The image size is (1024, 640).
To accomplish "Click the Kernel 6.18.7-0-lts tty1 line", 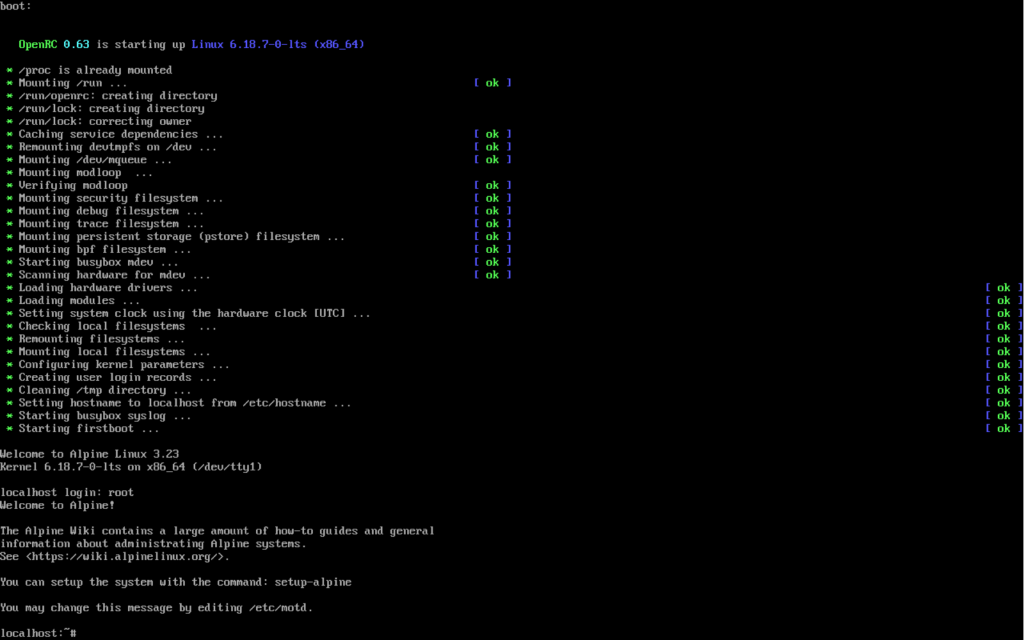I will coord(130,467).
